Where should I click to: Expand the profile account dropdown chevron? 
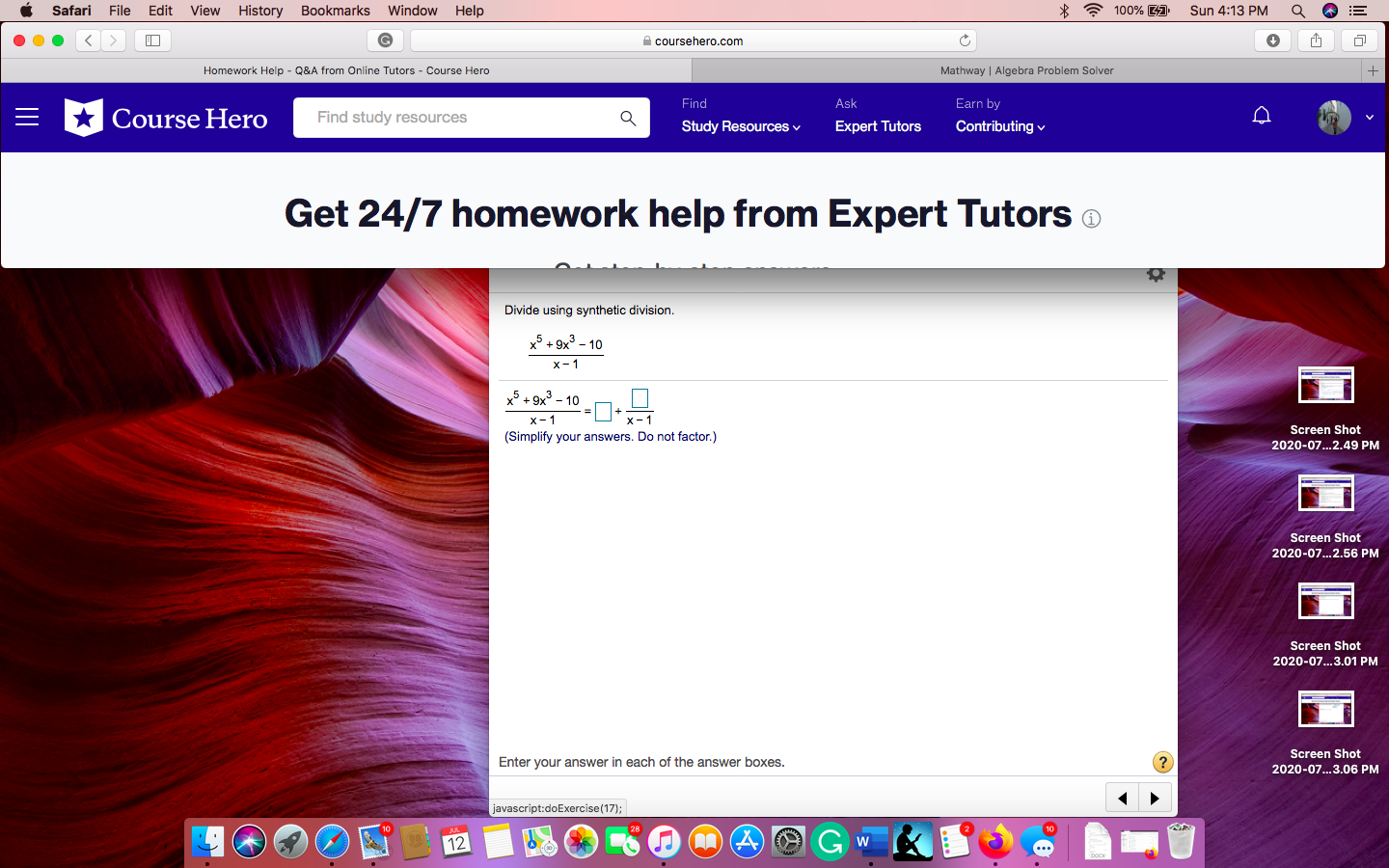tap(1369, 117)
